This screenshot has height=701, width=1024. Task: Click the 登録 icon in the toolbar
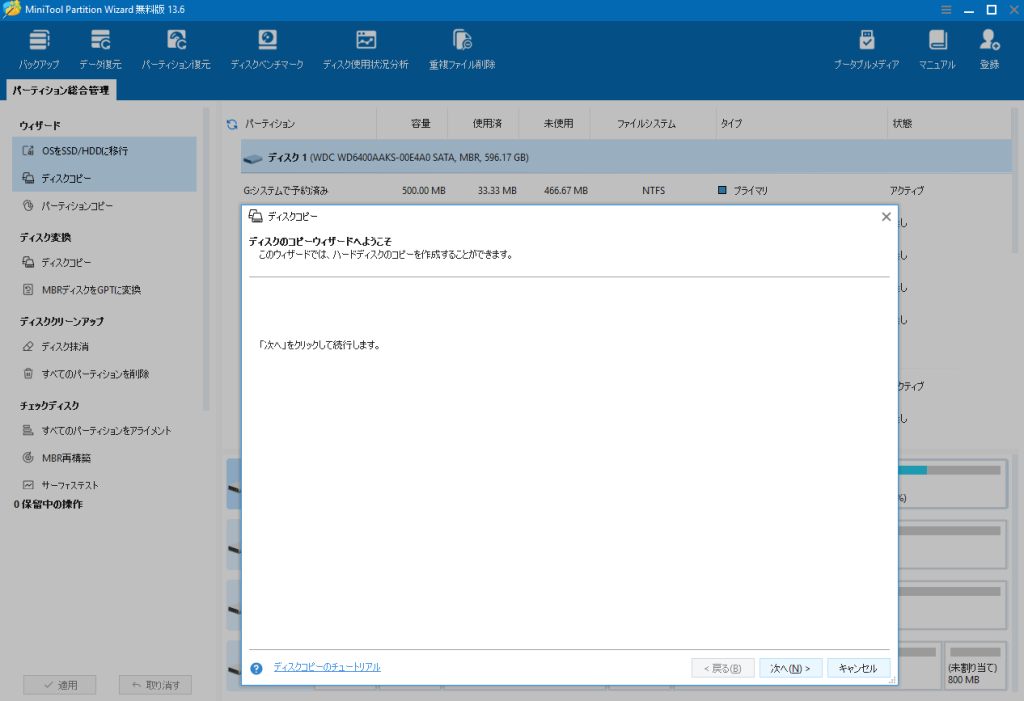click(989, 50)
